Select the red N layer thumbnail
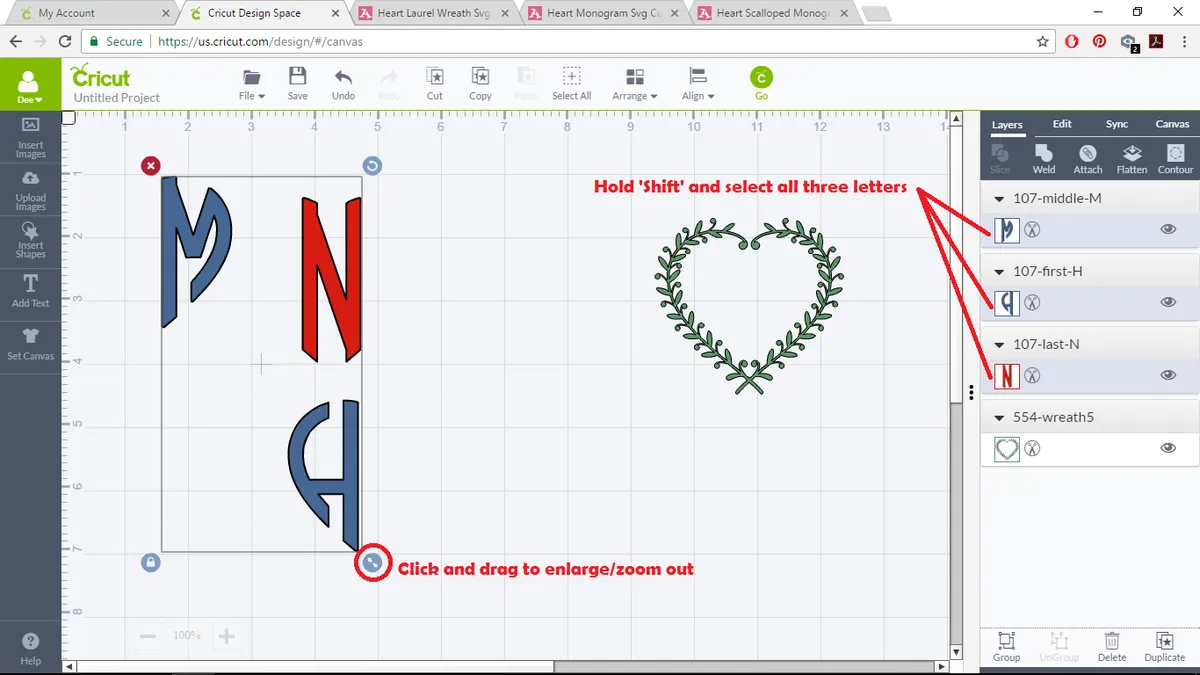This screenshot has width=1200, height=675. [x=1007, y=376]
